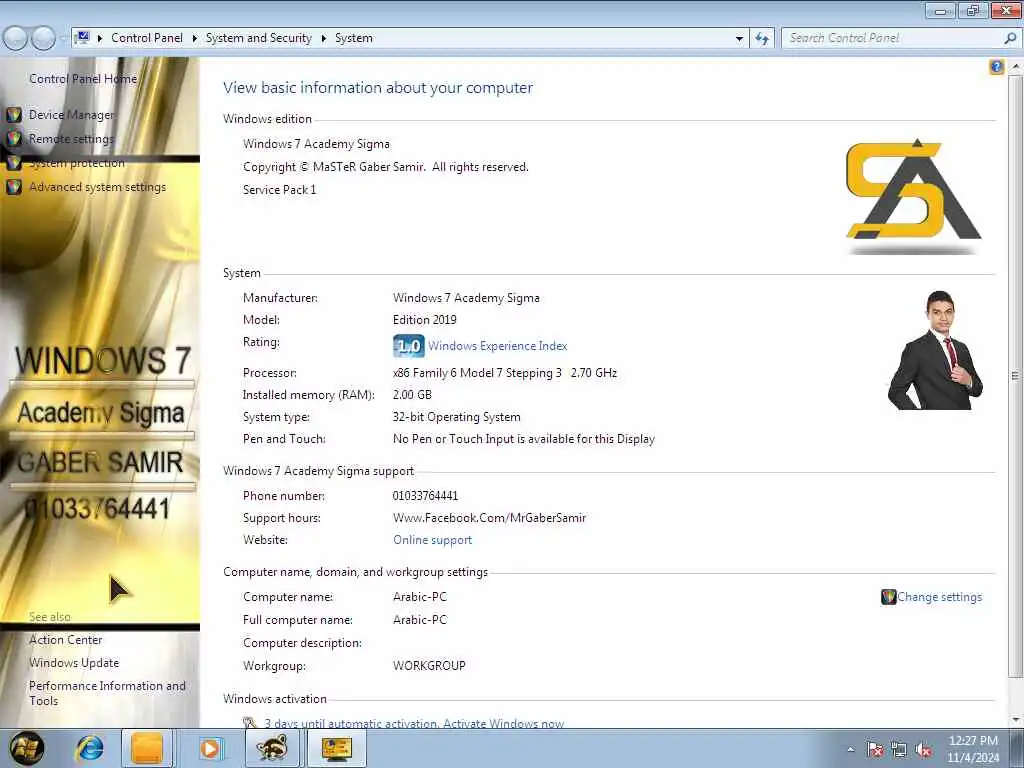The height and width of the screenshot is (768, 1024).
Task: Click the 'WORKGROUP' value
Action: coord(429,666)
